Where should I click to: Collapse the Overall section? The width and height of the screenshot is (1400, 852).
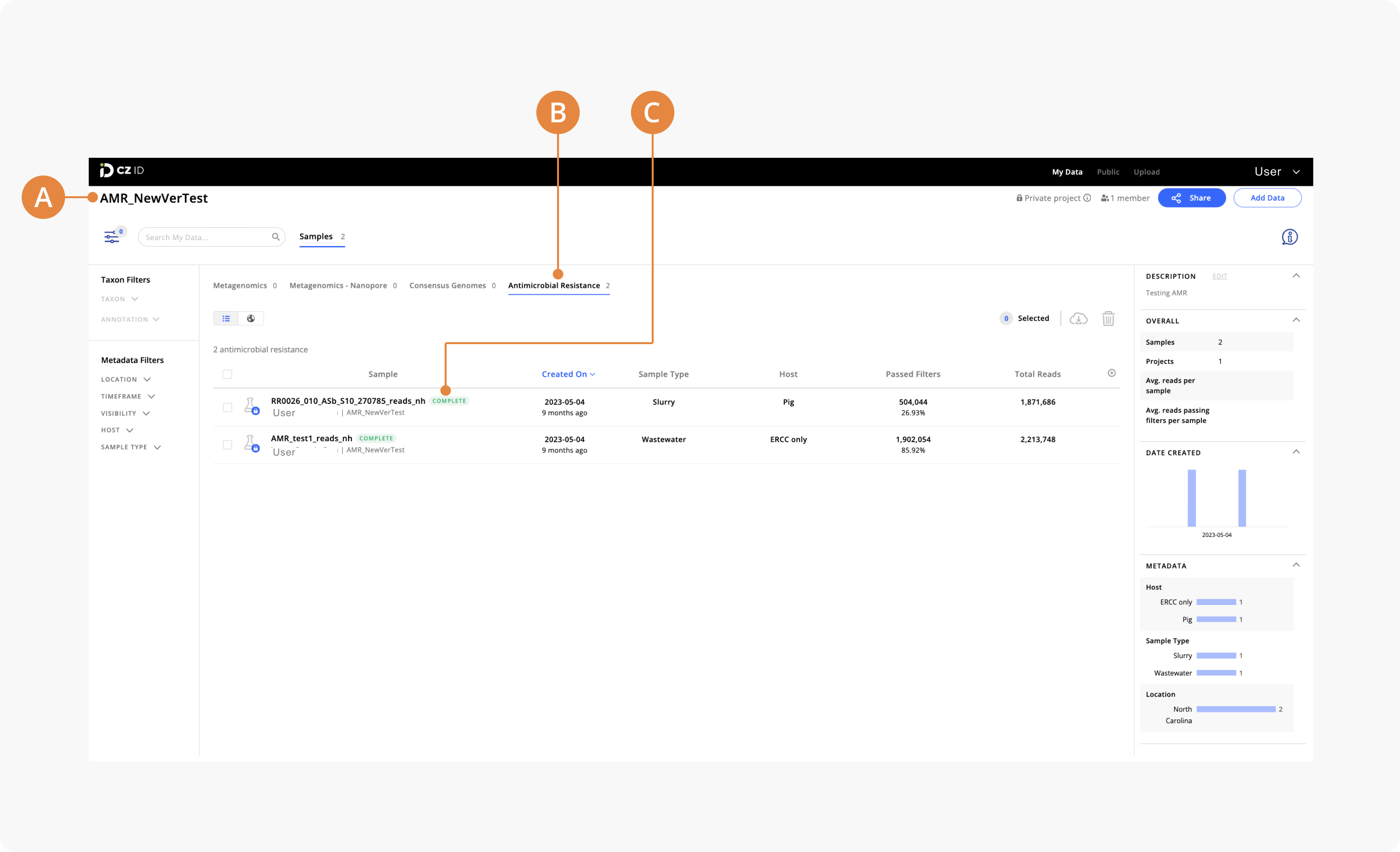(1296, 320)
